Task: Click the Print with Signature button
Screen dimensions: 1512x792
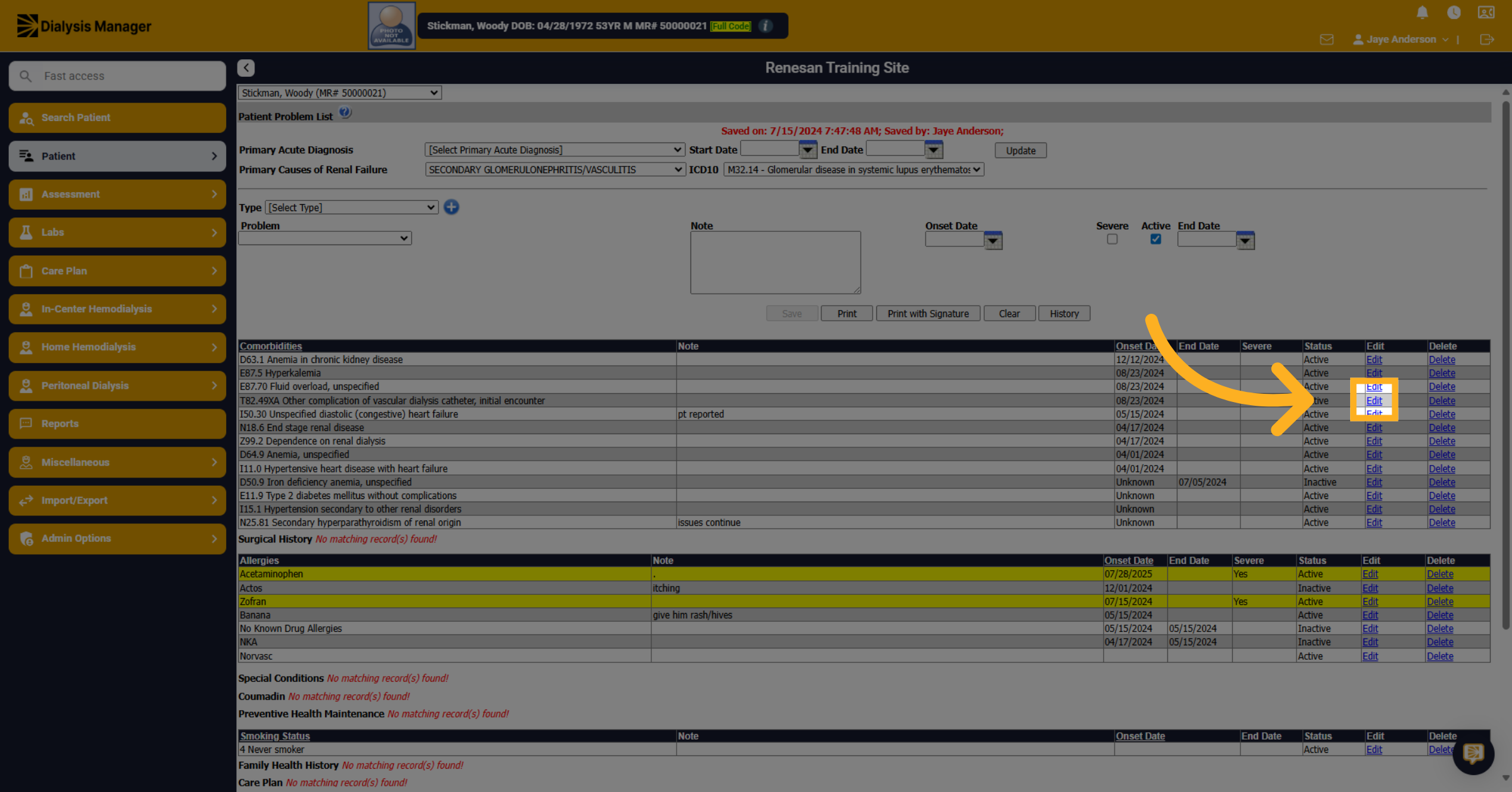Action: click(928, 314)
